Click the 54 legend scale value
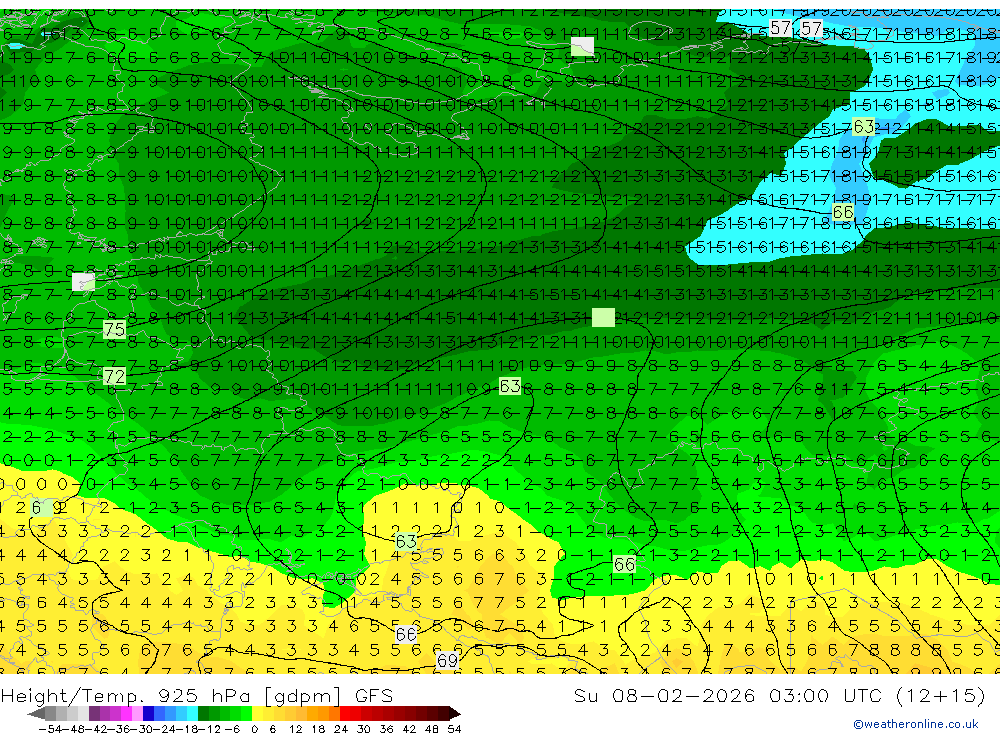 pos(454,729)
